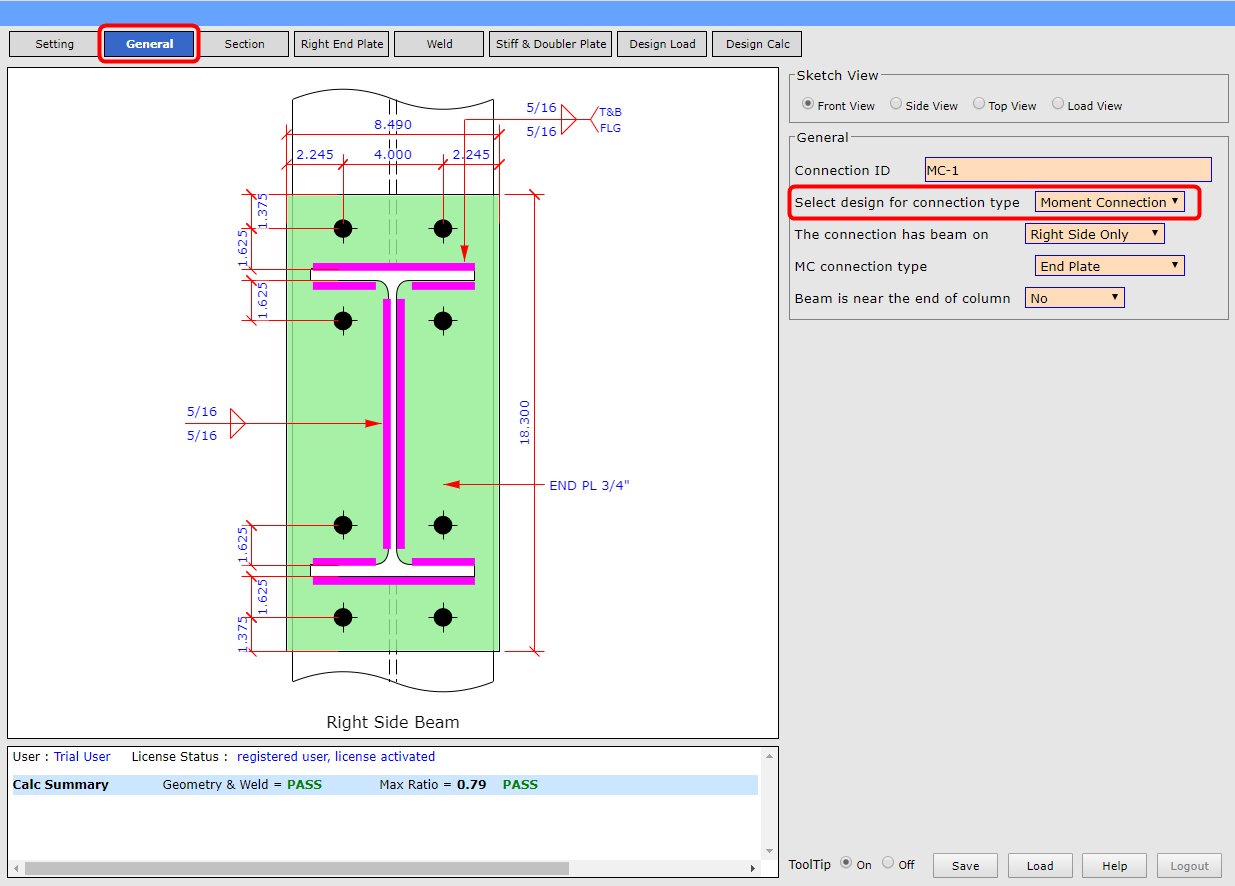Screen dimensions: 1235x886
Task: Expand the Right Side Only beam dropdown
Action: point(1094,233)
